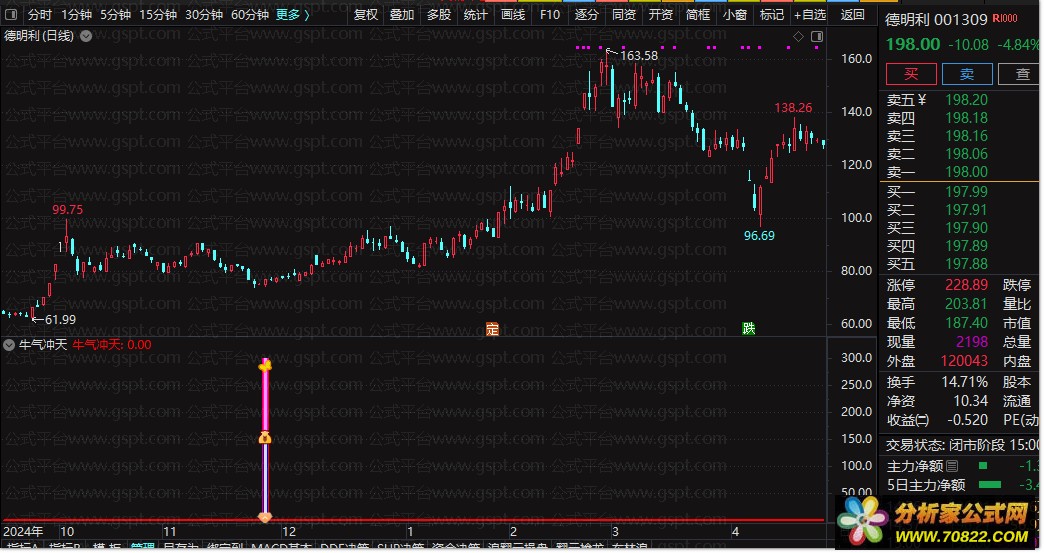This screenshot has width=1045, height=553.
Task: Click the 现量 value 2198
Action: click(x=972, y=342)
